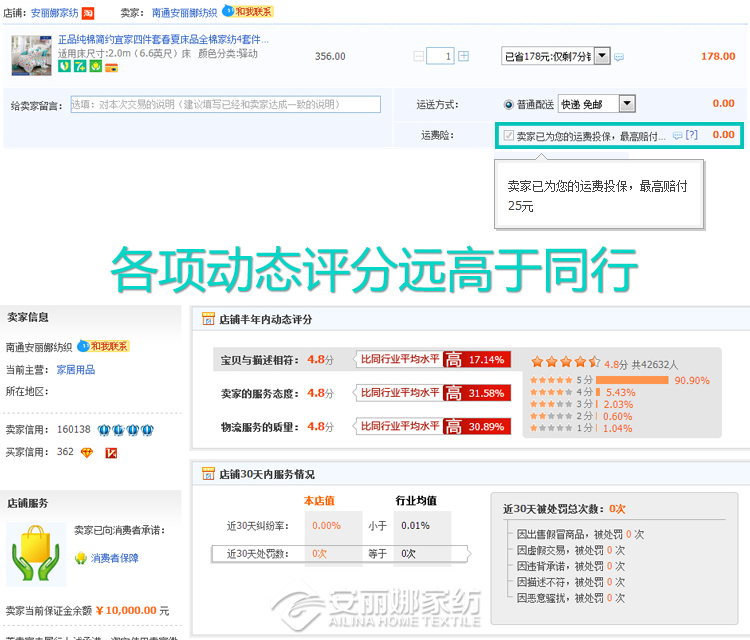750x640 pixels.
Task: Open the discount dropdown 已省178元
Action: tap(555, 56)
